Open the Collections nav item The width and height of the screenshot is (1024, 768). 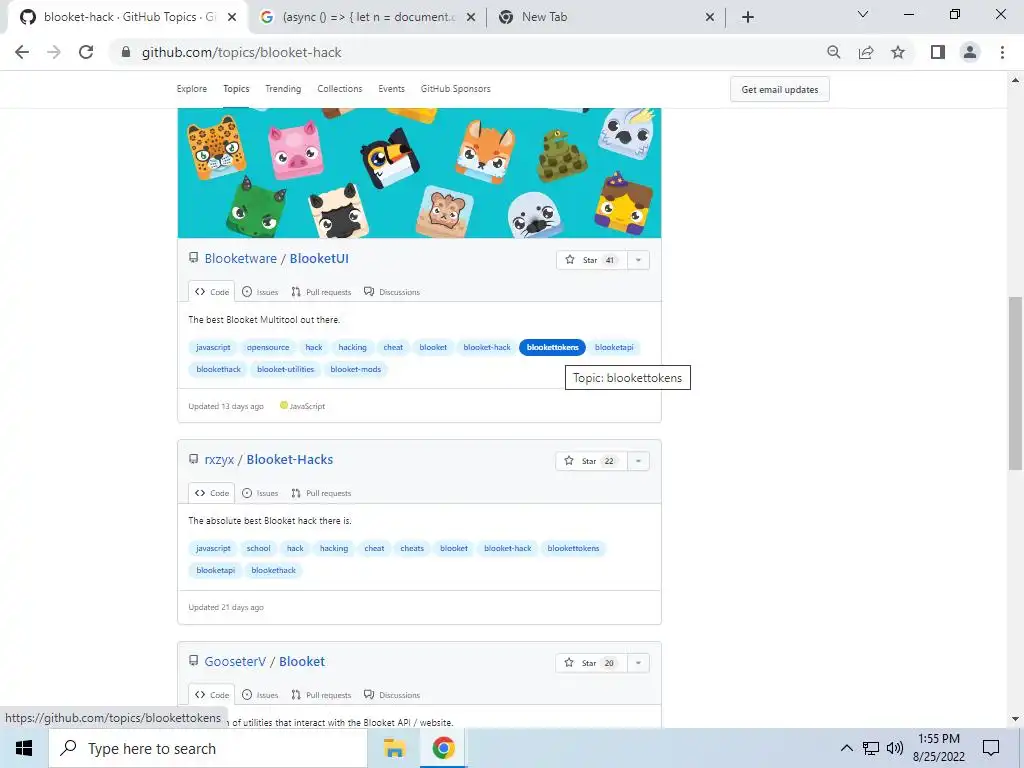[340, 89]
